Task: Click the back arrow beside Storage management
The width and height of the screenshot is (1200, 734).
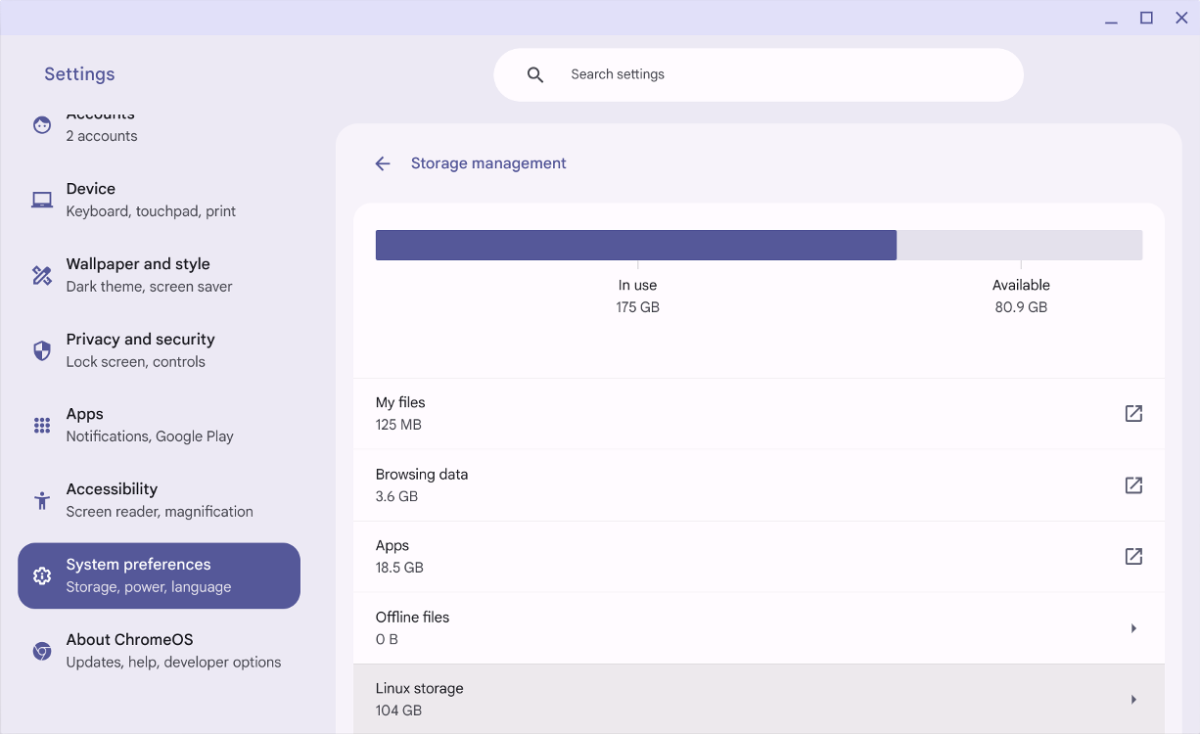Action: point(382,164)
